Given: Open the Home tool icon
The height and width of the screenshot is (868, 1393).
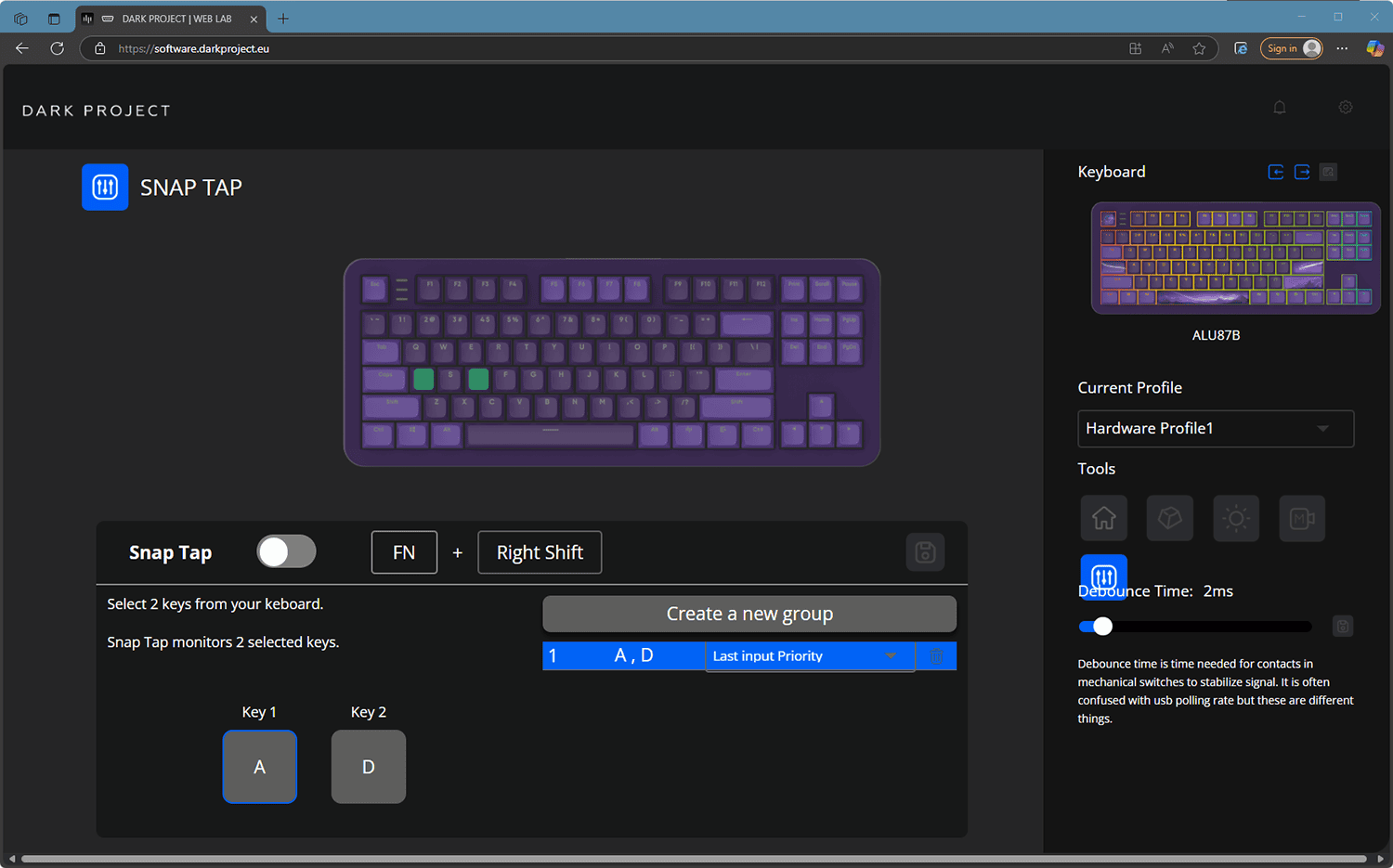Looking at the screenshot, I should (x=1104, y=518).
